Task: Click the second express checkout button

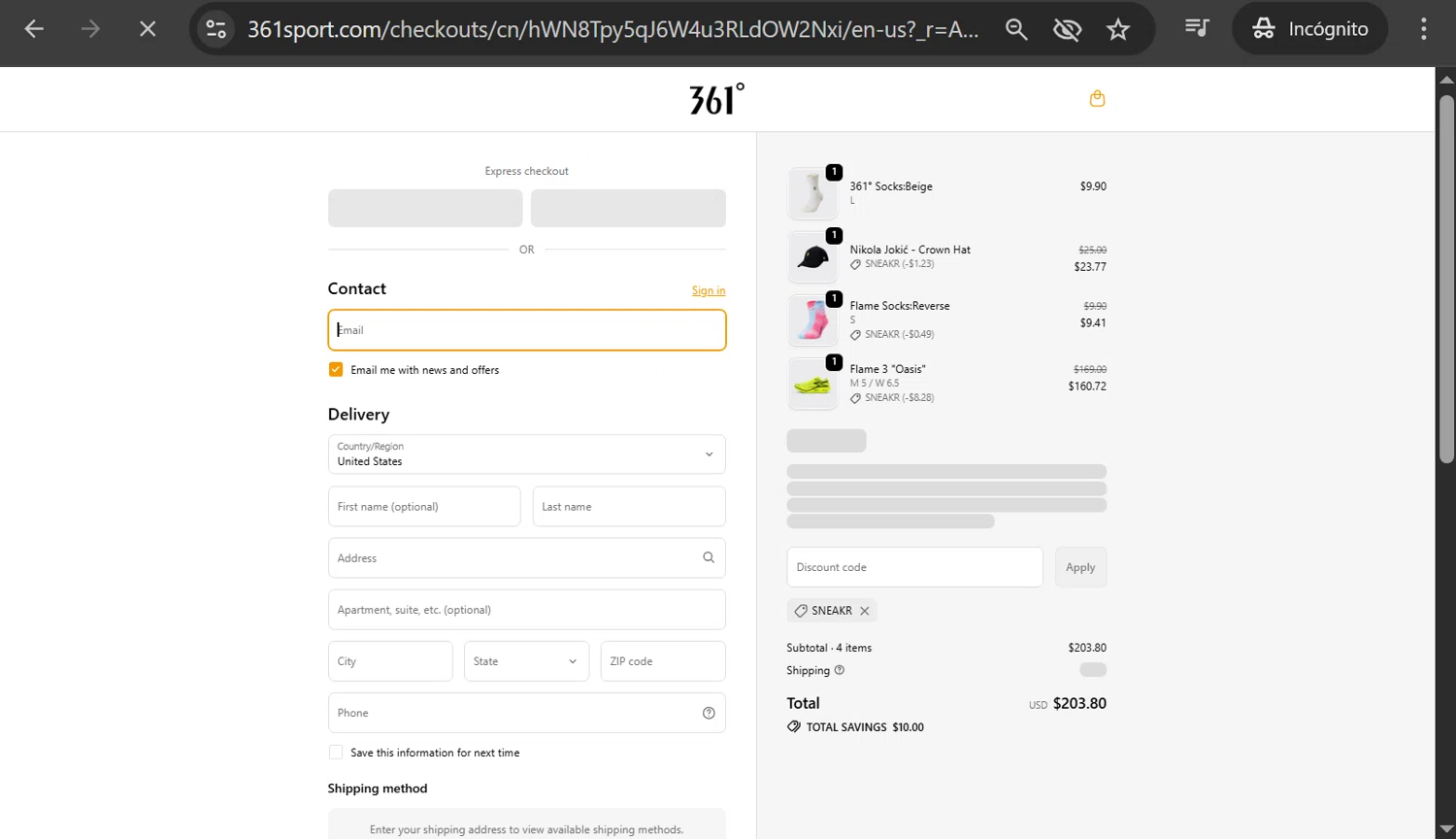Action: pyautogui.click(x=628, y=208)
